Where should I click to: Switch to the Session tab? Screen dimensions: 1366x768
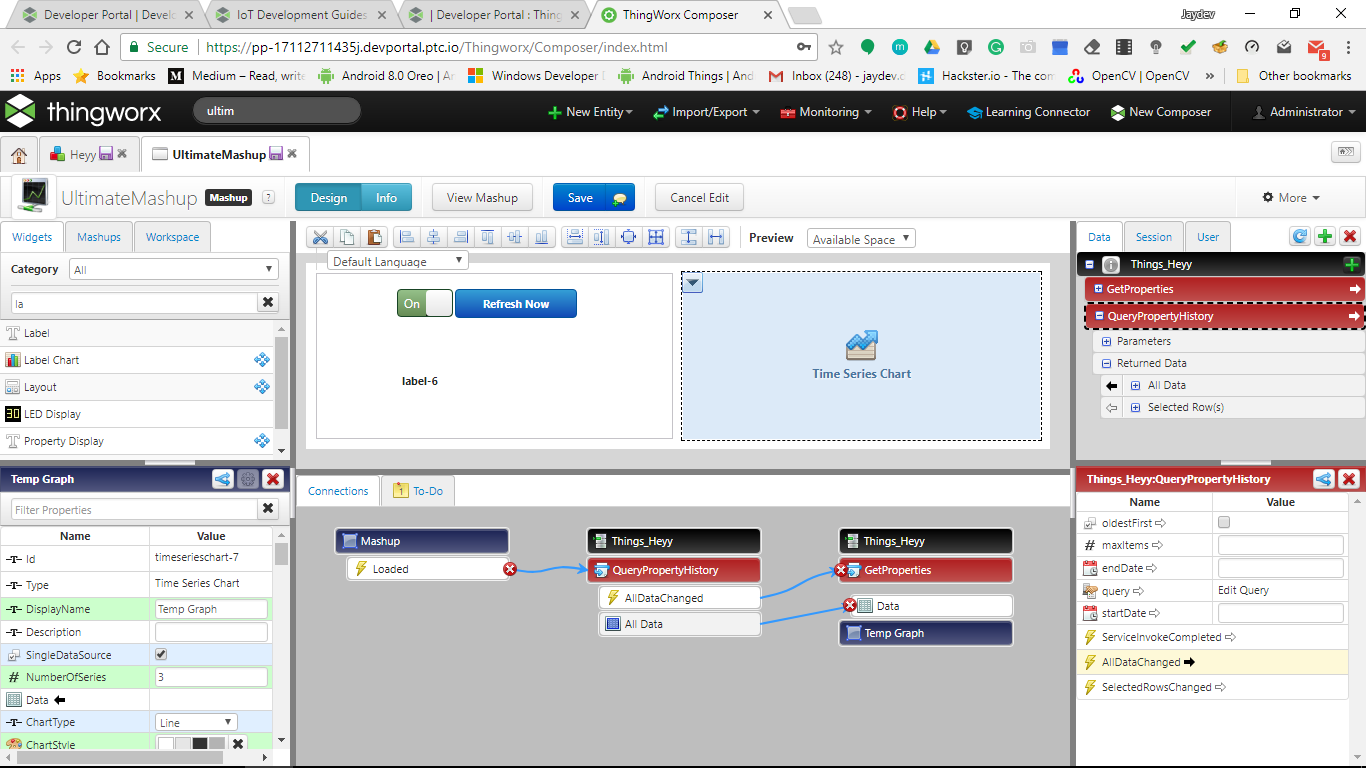1153,236
